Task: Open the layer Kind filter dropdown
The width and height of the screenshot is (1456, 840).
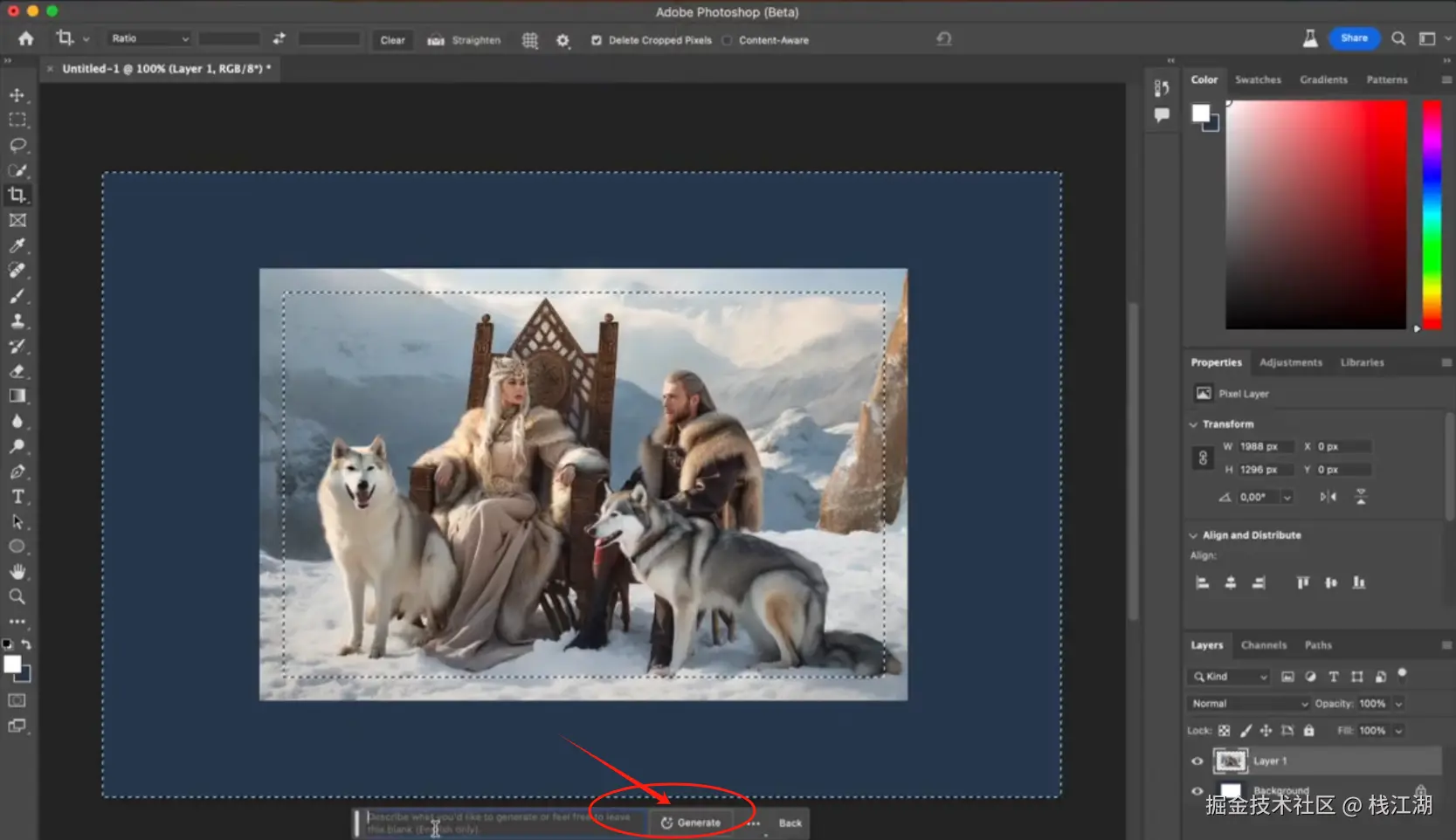Action: pyautogui.click(x=1229, y=677)
